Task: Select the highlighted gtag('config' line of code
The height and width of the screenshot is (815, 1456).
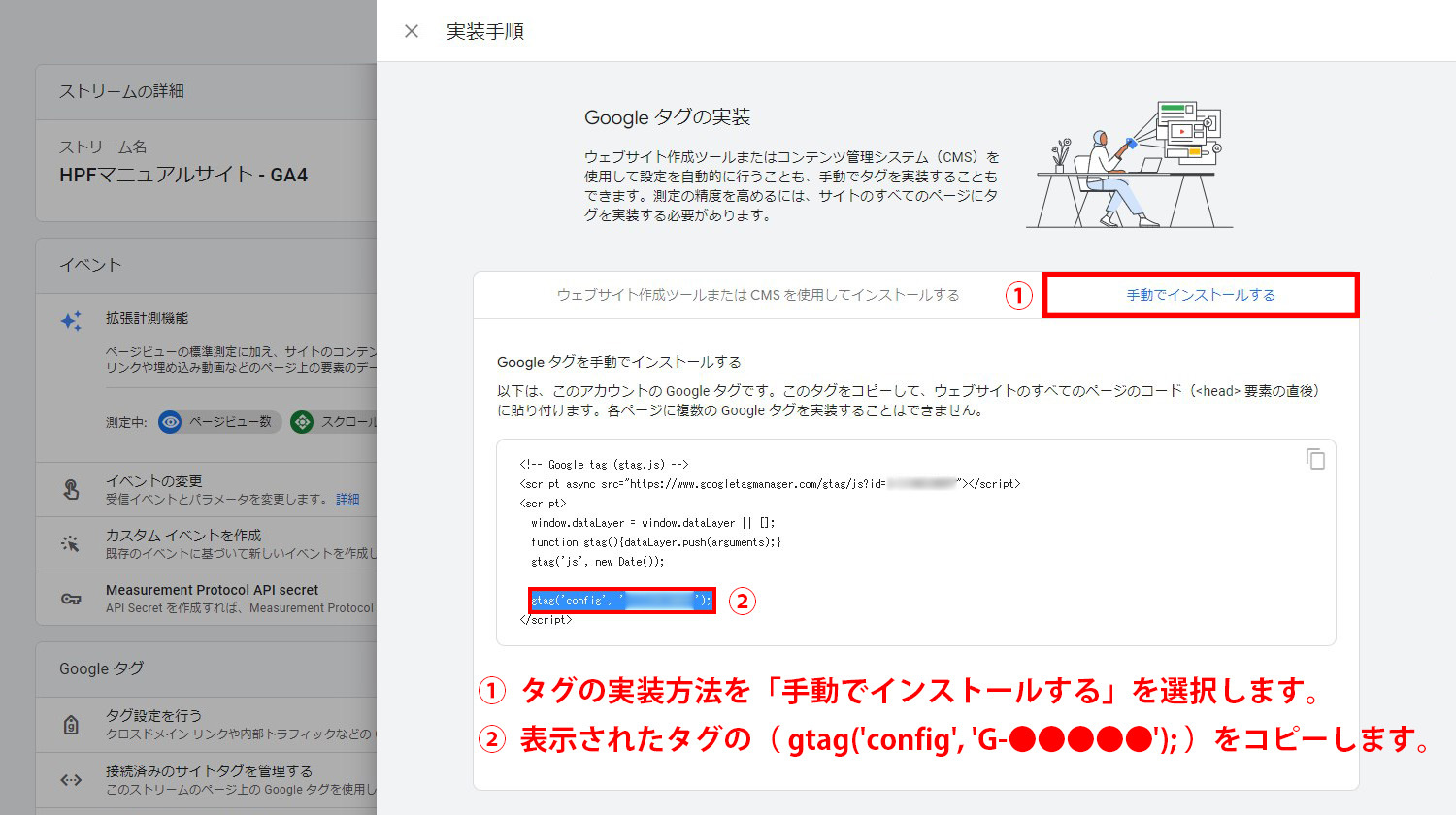Action: pyautogui.click(x=621, y=601)
